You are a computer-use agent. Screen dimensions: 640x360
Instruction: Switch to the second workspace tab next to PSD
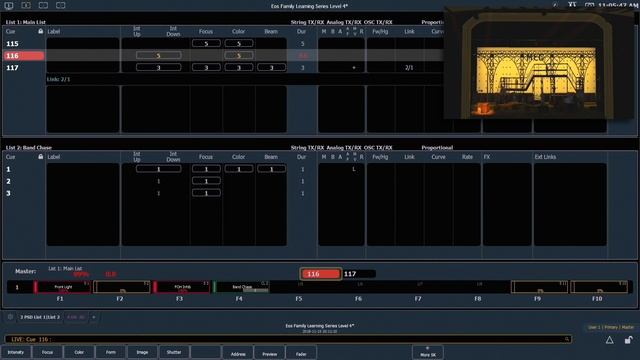[76, 317]
